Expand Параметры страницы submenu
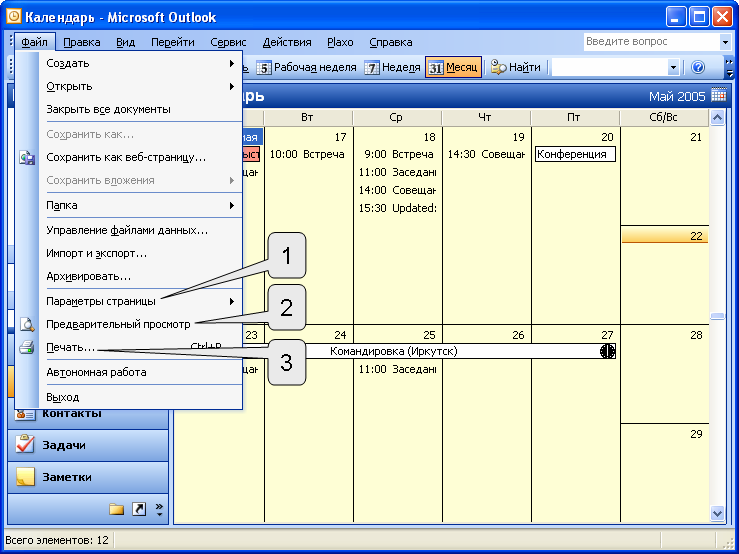Screen dimensions: 739x554 coord(140,301)
